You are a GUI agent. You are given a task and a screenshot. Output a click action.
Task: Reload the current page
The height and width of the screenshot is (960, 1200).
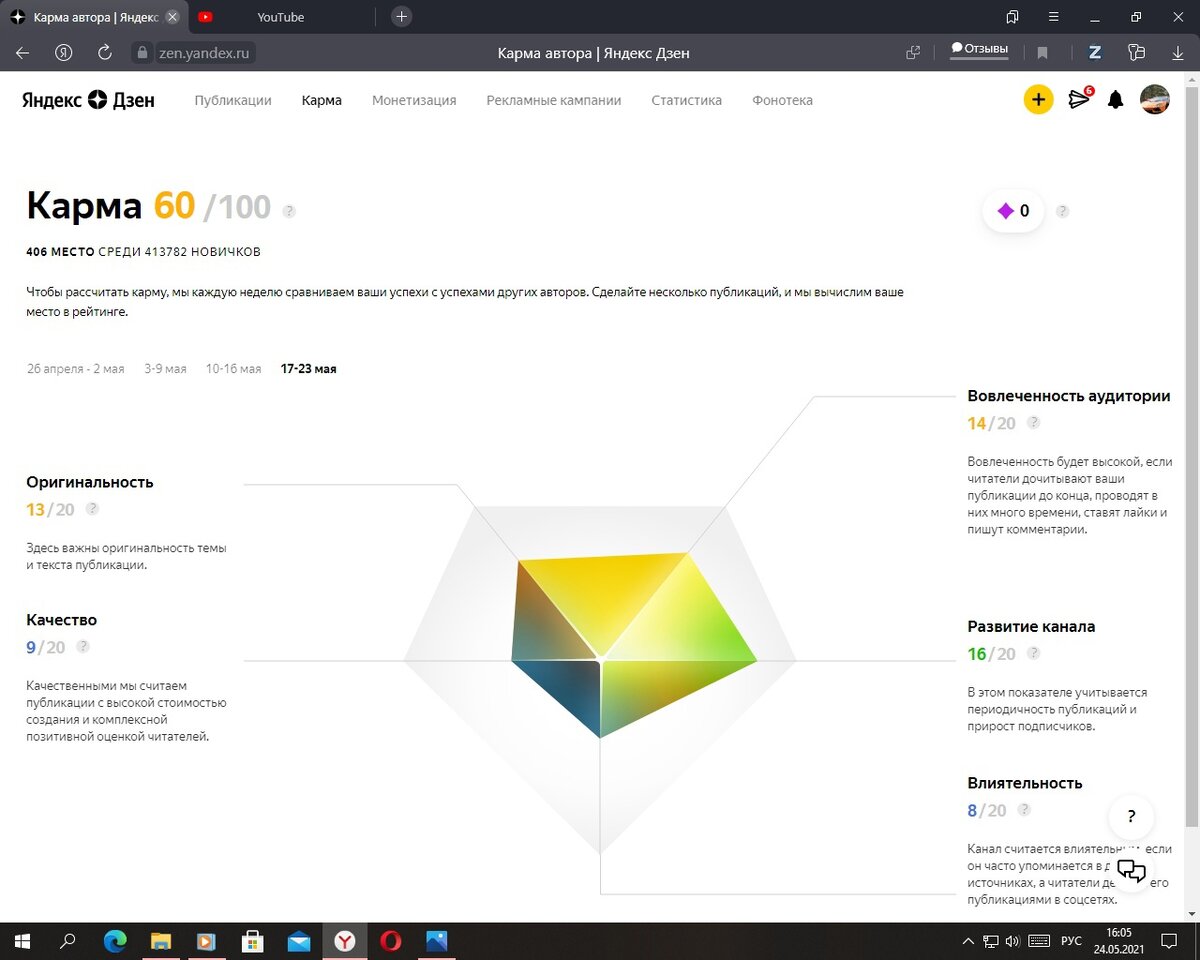click(105, 53)
